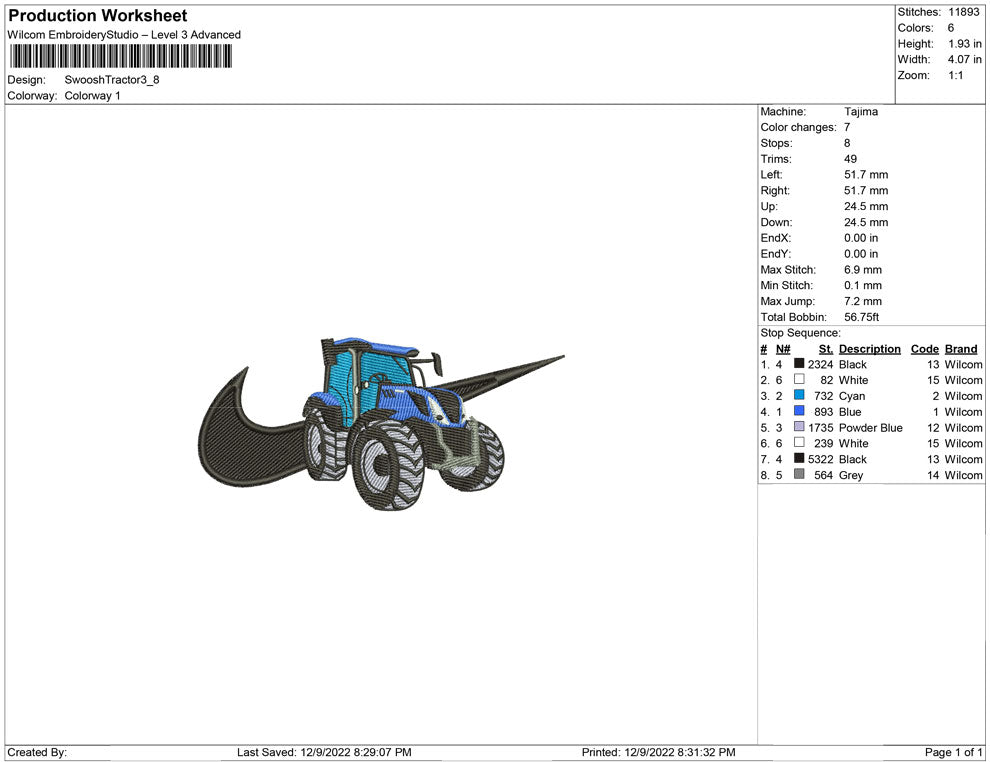Click the Zoom value 1:1
Viewport: 990px width, 762px height.
pos(956,75)
